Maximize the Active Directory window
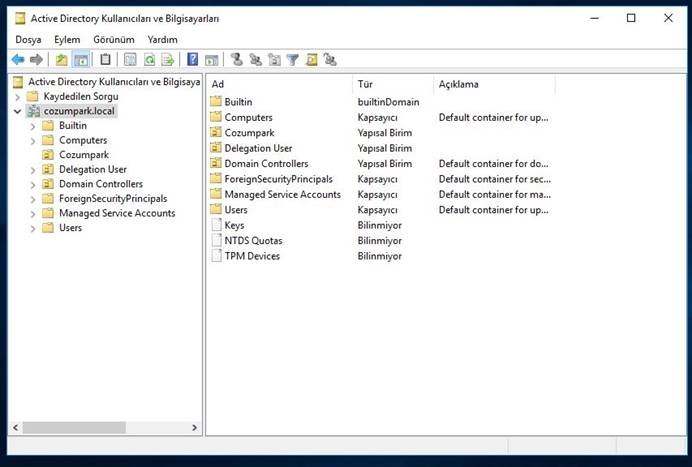692x467 pixels. [x=631, y=18]
